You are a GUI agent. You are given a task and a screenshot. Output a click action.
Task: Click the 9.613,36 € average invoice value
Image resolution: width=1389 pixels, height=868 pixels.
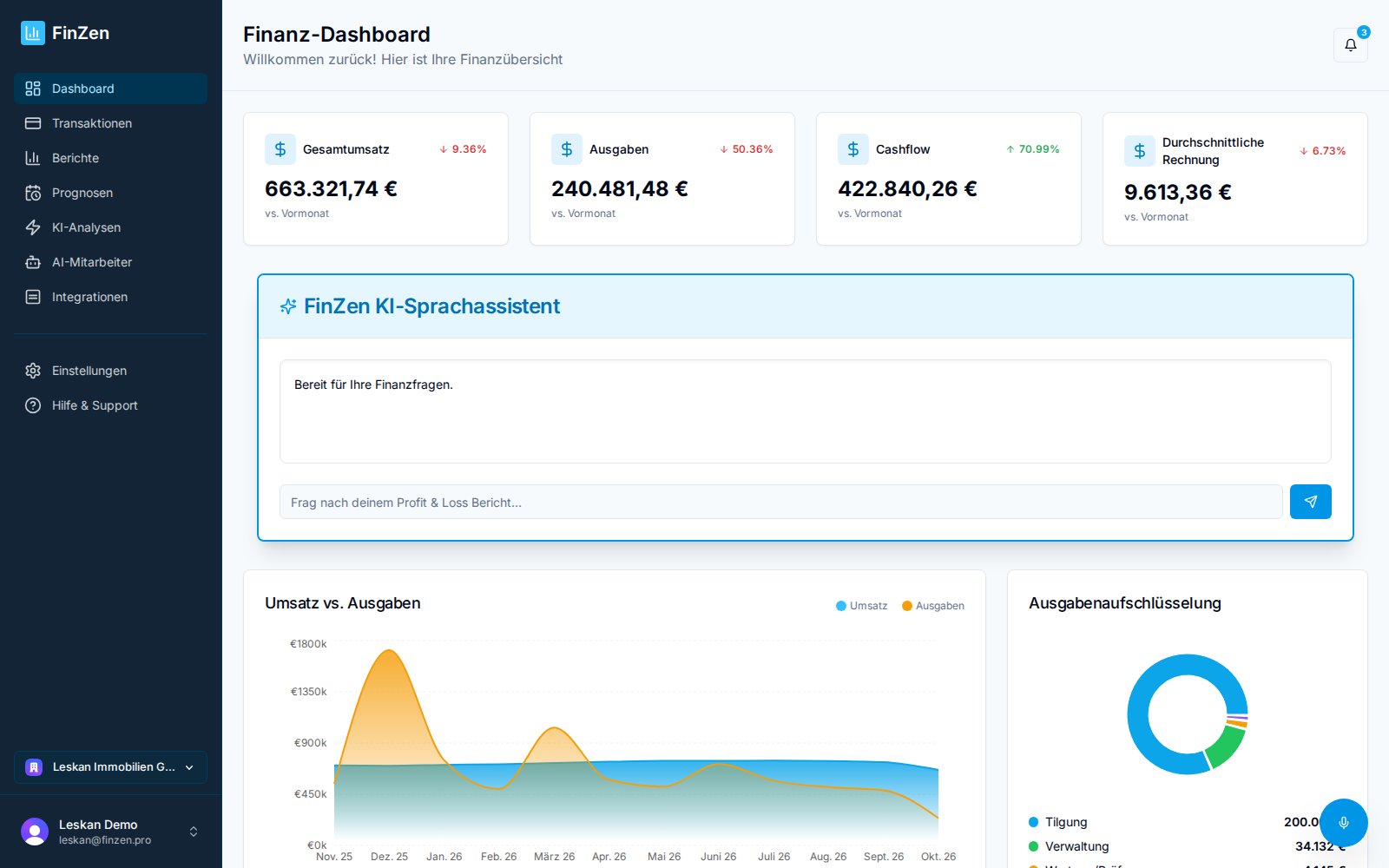click(x=1177, y=192)
